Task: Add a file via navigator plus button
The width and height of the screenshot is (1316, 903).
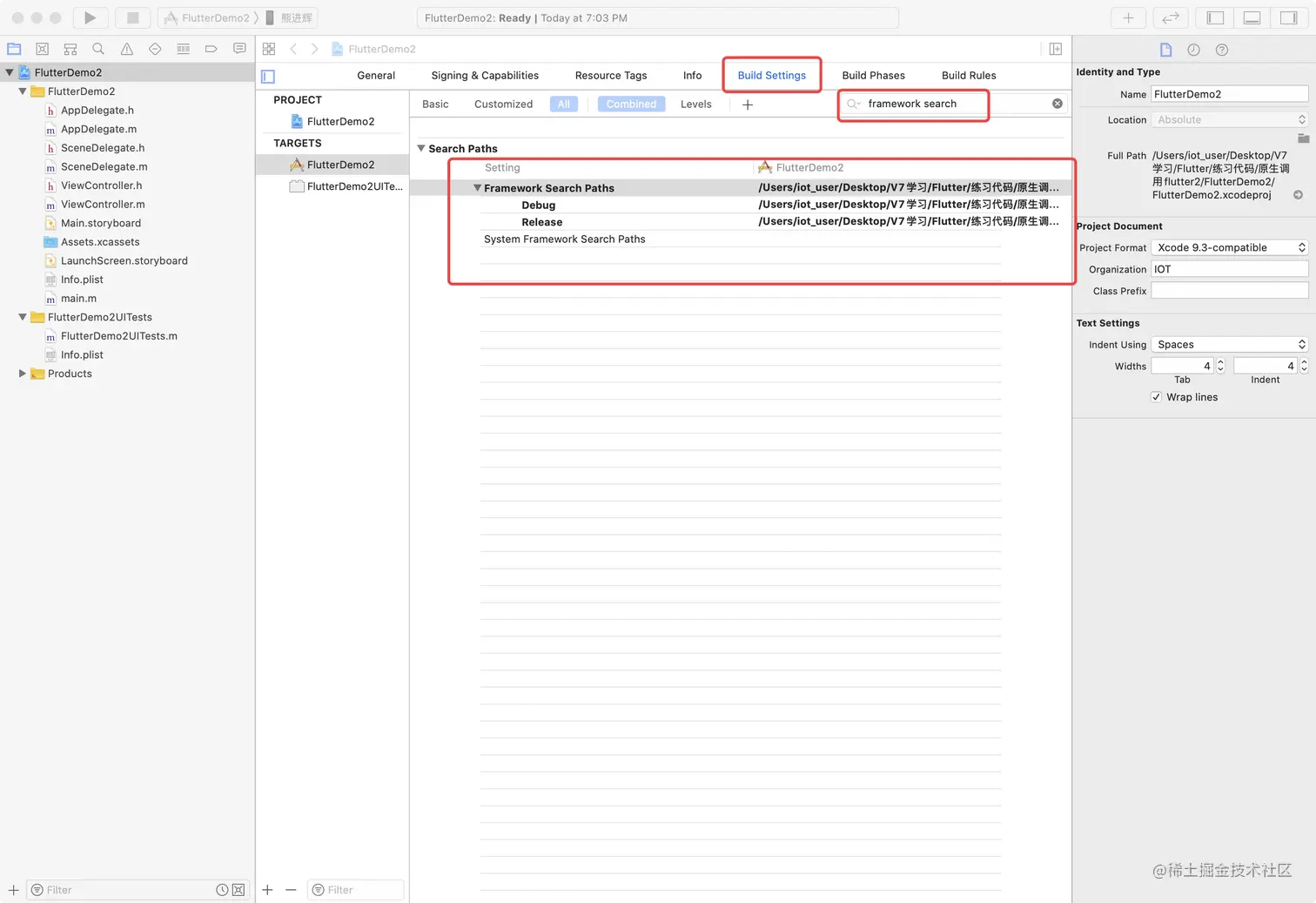Action: [x=13, y=890]
